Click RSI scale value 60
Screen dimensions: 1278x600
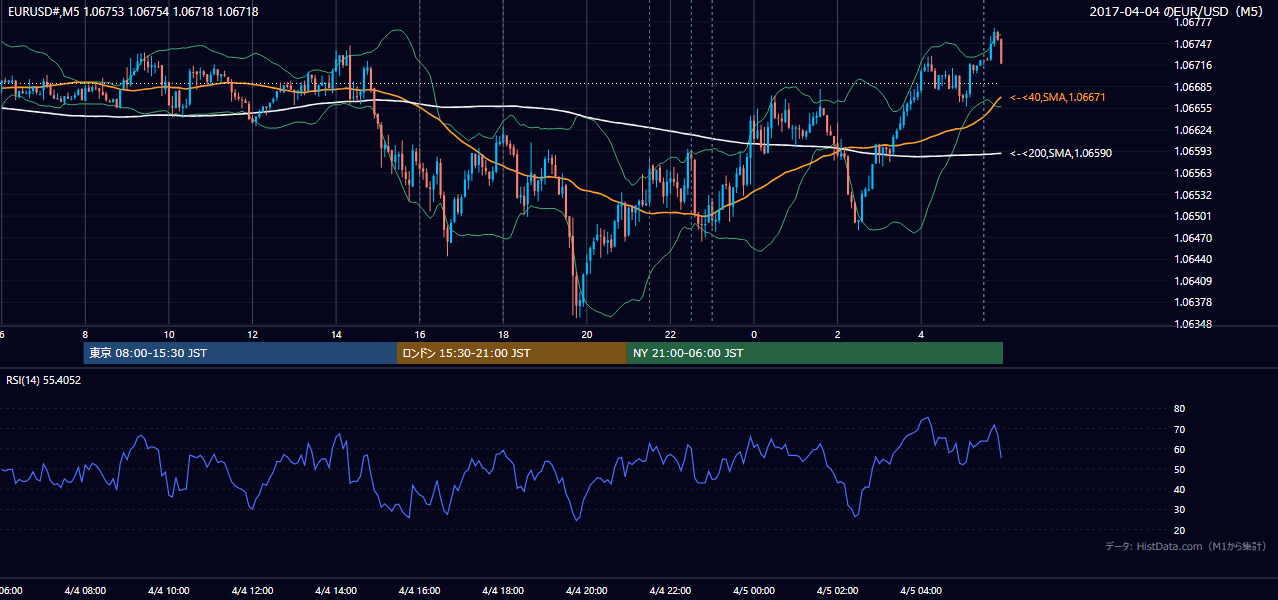[x=1179, y=449]
